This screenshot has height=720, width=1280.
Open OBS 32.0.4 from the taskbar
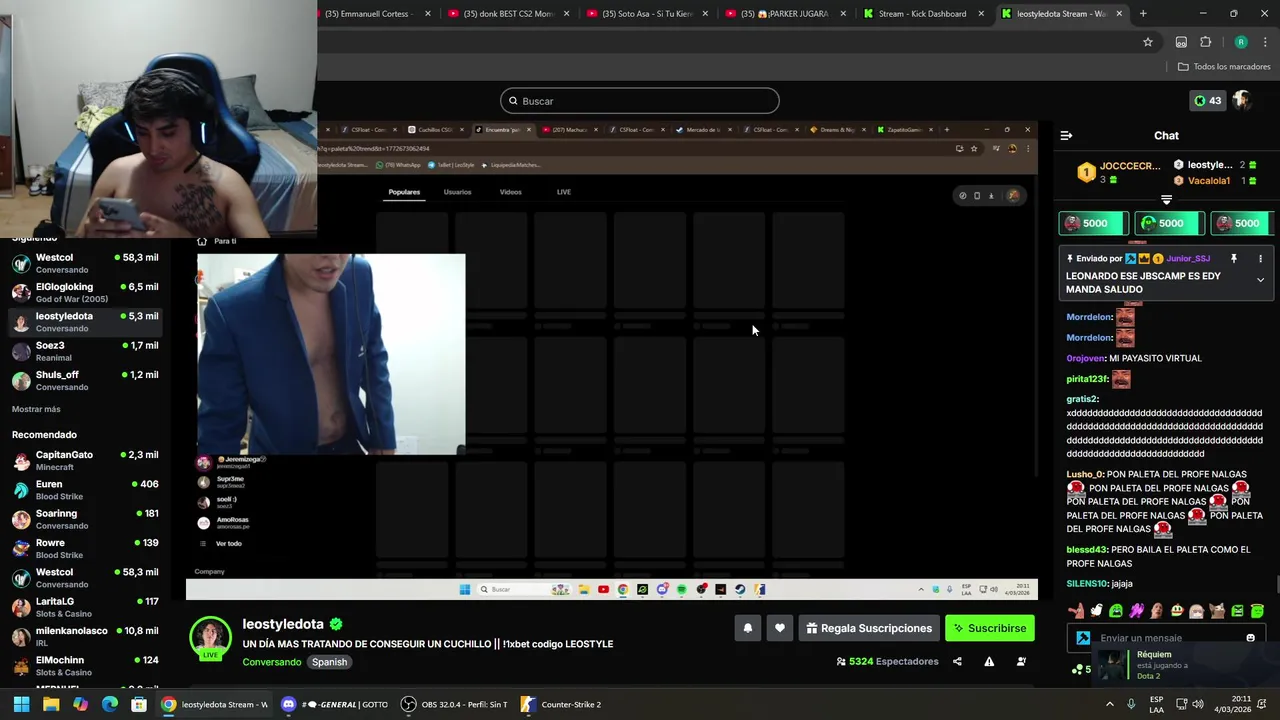(454, 704)
